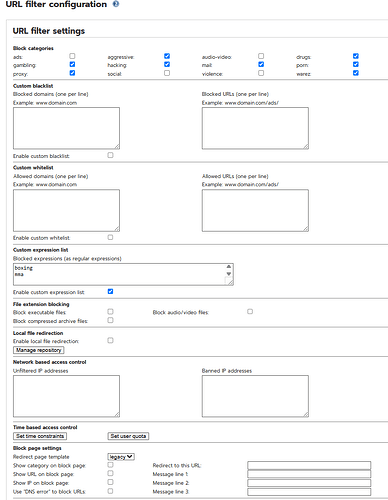This screenshot has width=388, height=500.
Task: Enable custom blacklist checkbox
Action: point(110,155)
